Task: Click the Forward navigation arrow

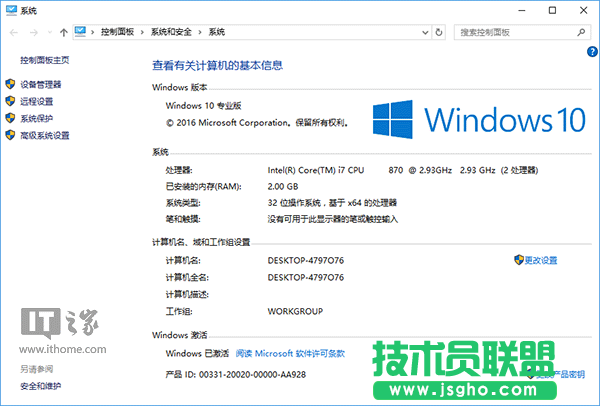Action: pyautogui.click(x=34, y=33)
